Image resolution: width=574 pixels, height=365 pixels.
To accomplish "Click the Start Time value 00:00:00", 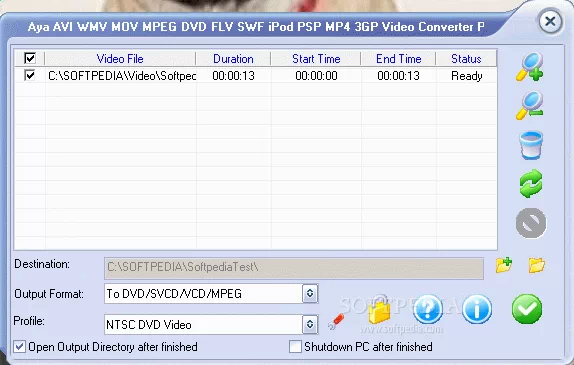I will (316, 76).
